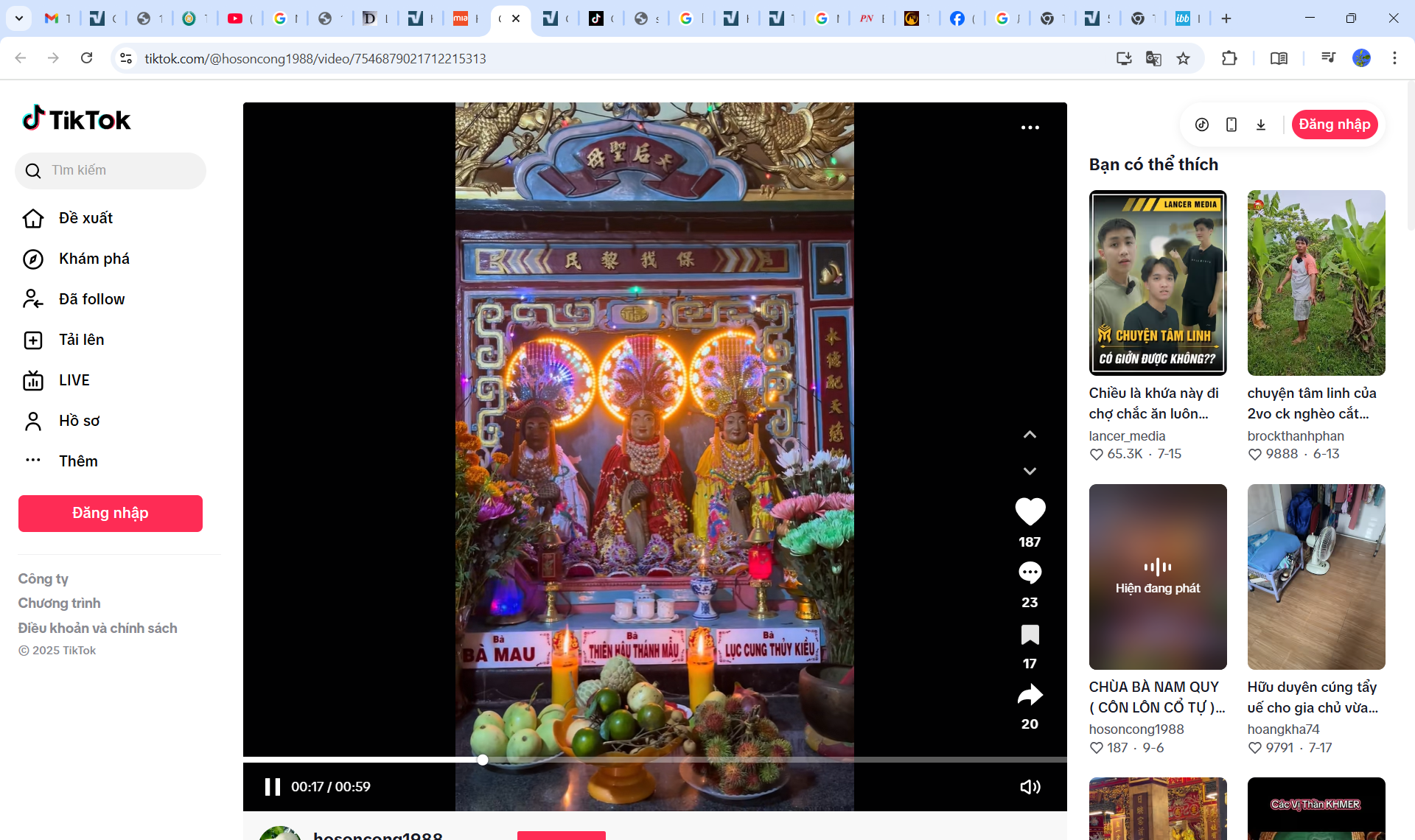Click red Đăng nhập sidebar button
Viewport: 1415px width, 840px height.
click(x=111, y=513)
